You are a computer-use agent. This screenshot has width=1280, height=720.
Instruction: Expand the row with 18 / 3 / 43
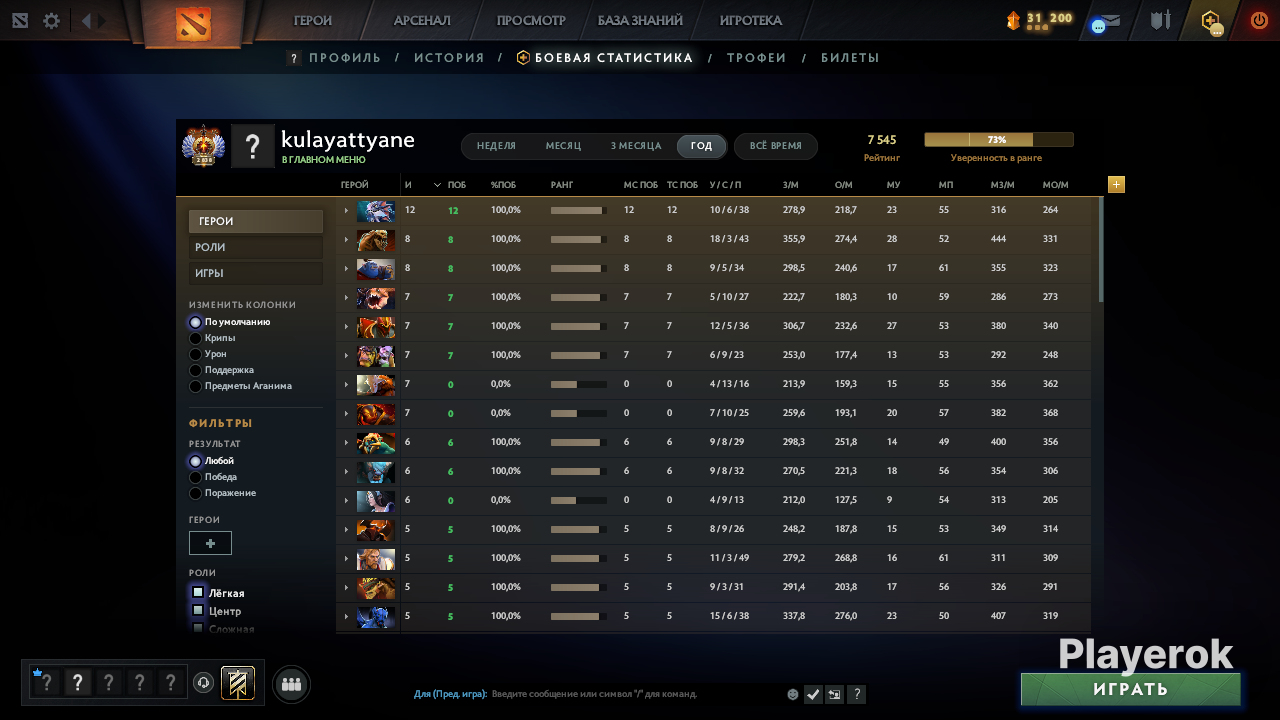point(346,240)
